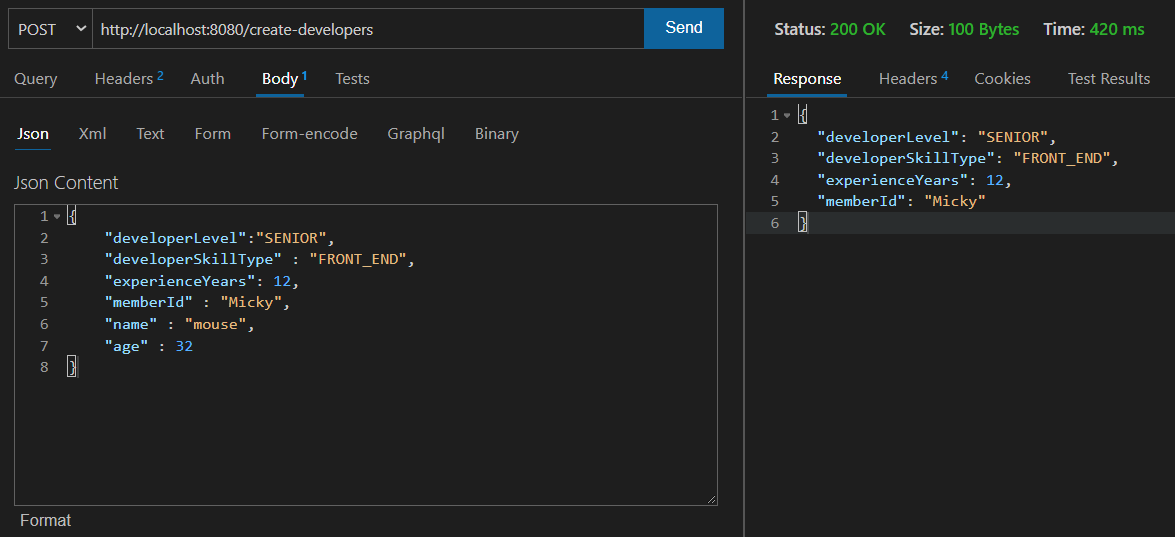Choose the Form-encode body type
The width and height of the screenshot is (1175, 537).
pos(309,134)
